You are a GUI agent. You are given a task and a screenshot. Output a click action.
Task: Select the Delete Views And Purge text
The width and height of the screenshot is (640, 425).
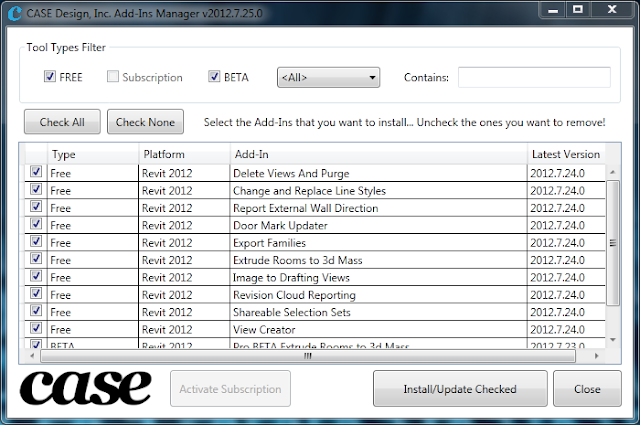point(291,174)
